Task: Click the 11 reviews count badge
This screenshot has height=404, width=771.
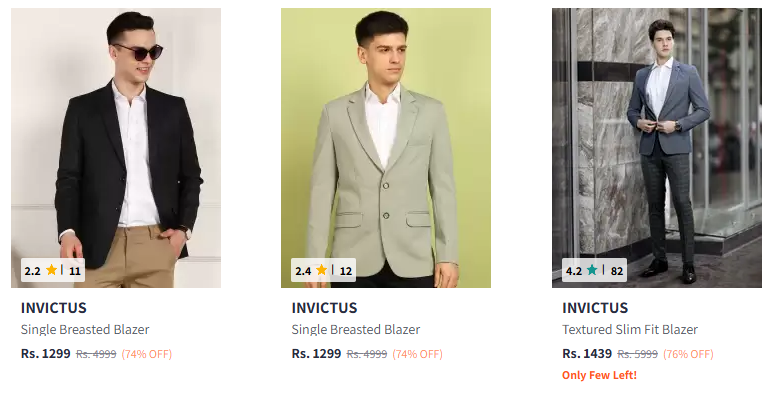Action: [75, 271]
